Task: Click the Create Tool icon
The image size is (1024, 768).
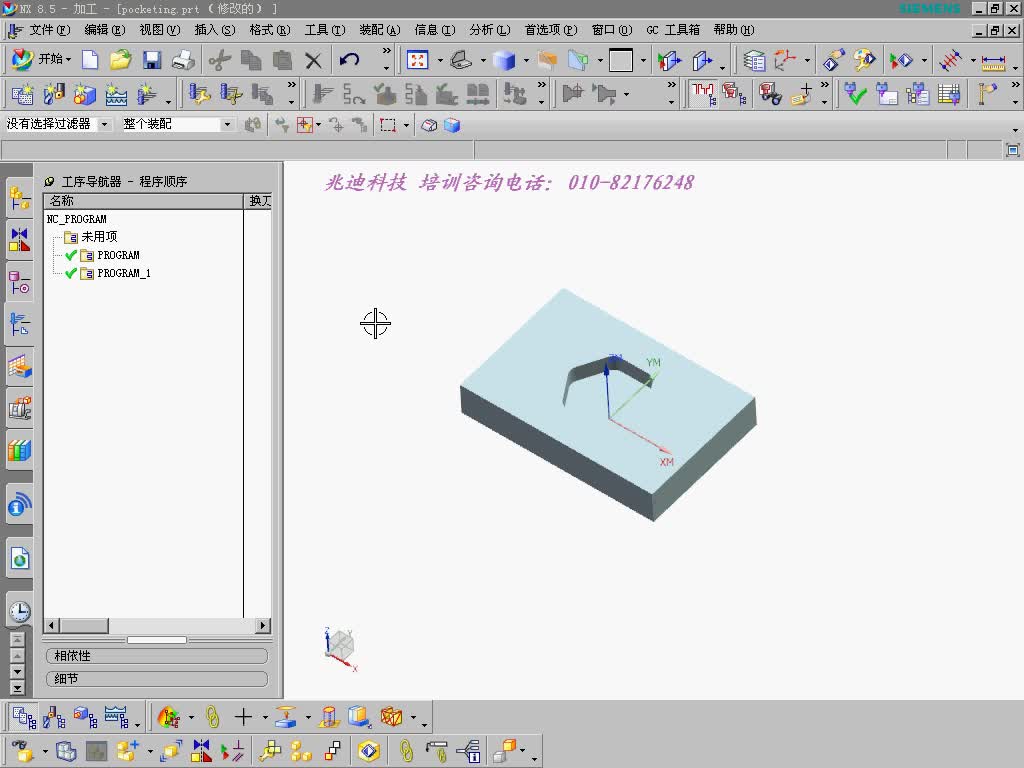Action: 54,94
